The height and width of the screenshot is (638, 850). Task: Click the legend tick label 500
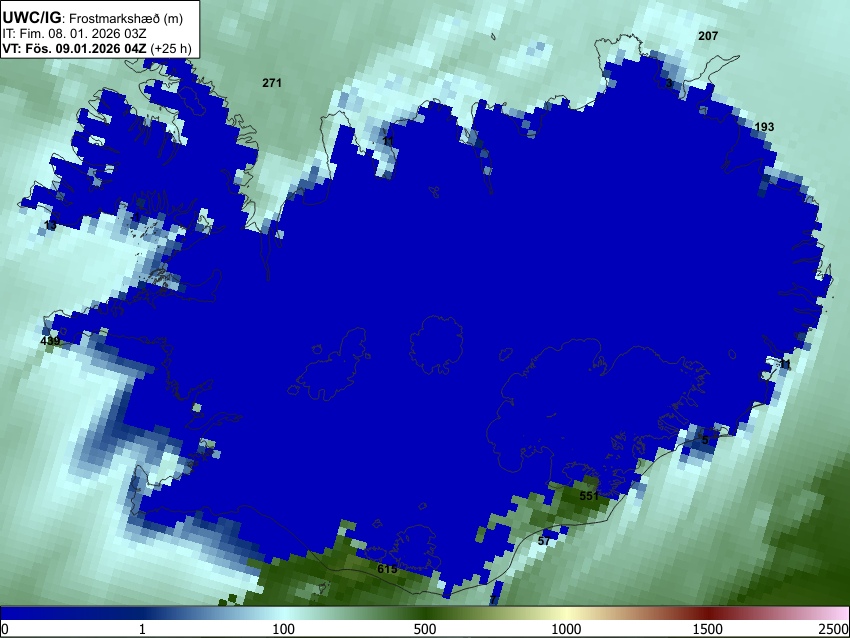pyautogui.click(x=424, y=629)
